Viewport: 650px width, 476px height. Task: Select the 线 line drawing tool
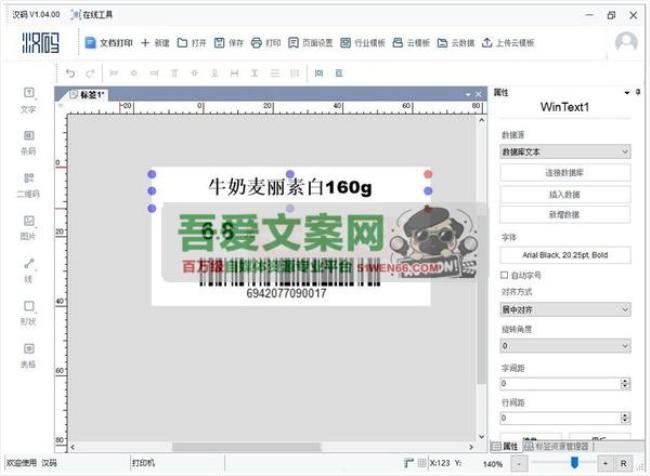point(27,270)
